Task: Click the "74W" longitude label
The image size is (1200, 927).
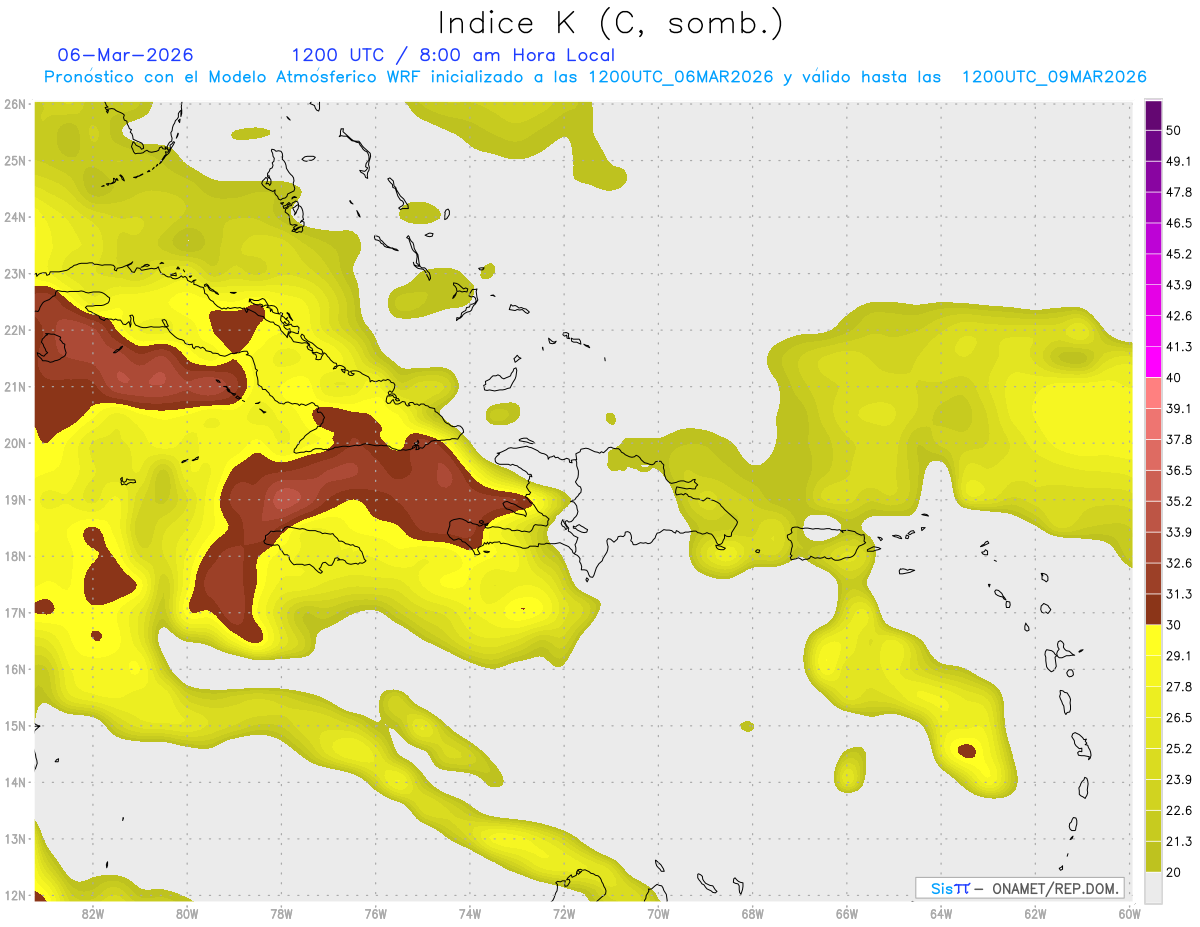Action: [469, 914]
